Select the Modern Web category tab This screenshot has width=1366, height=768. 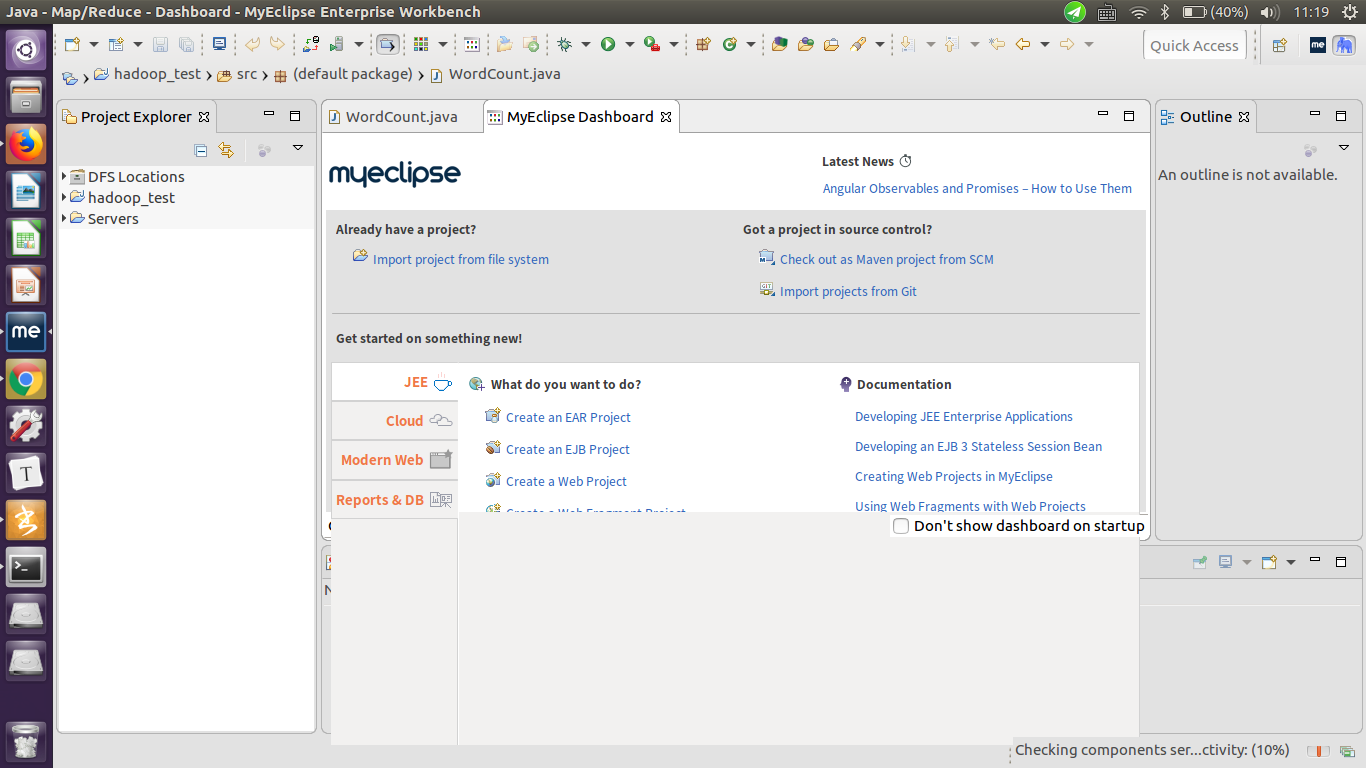[395, 460]
